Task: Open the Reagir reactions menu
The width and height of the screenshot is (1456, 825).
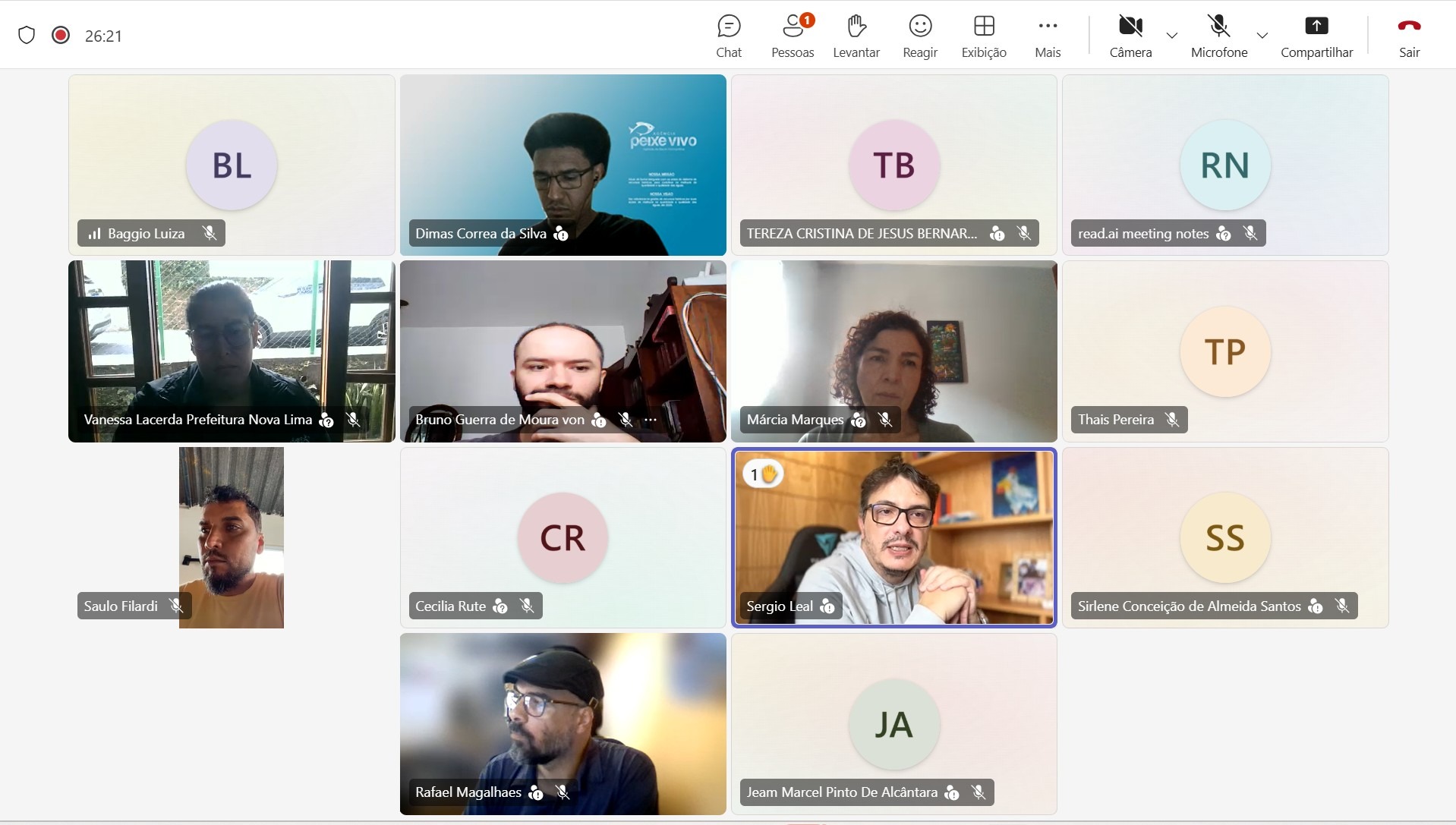Action: pos(920,36)
